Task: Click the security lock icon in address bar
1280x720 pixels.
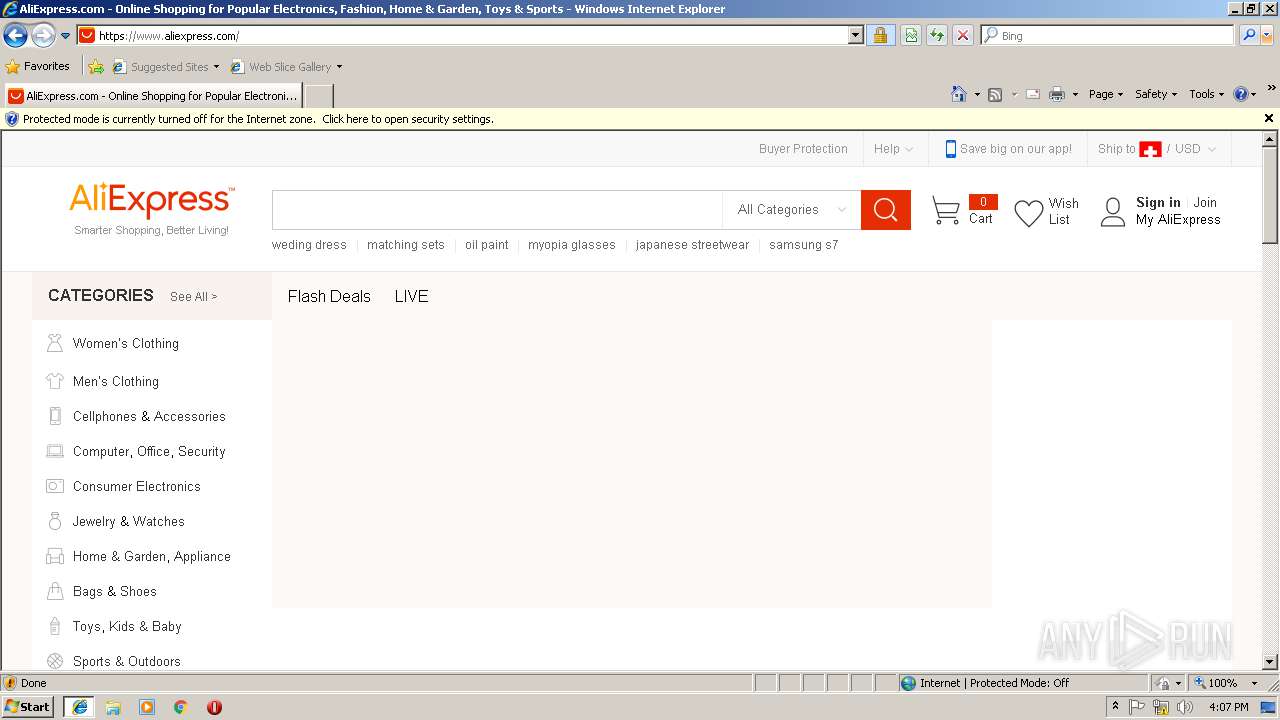Action: [880, 35]
